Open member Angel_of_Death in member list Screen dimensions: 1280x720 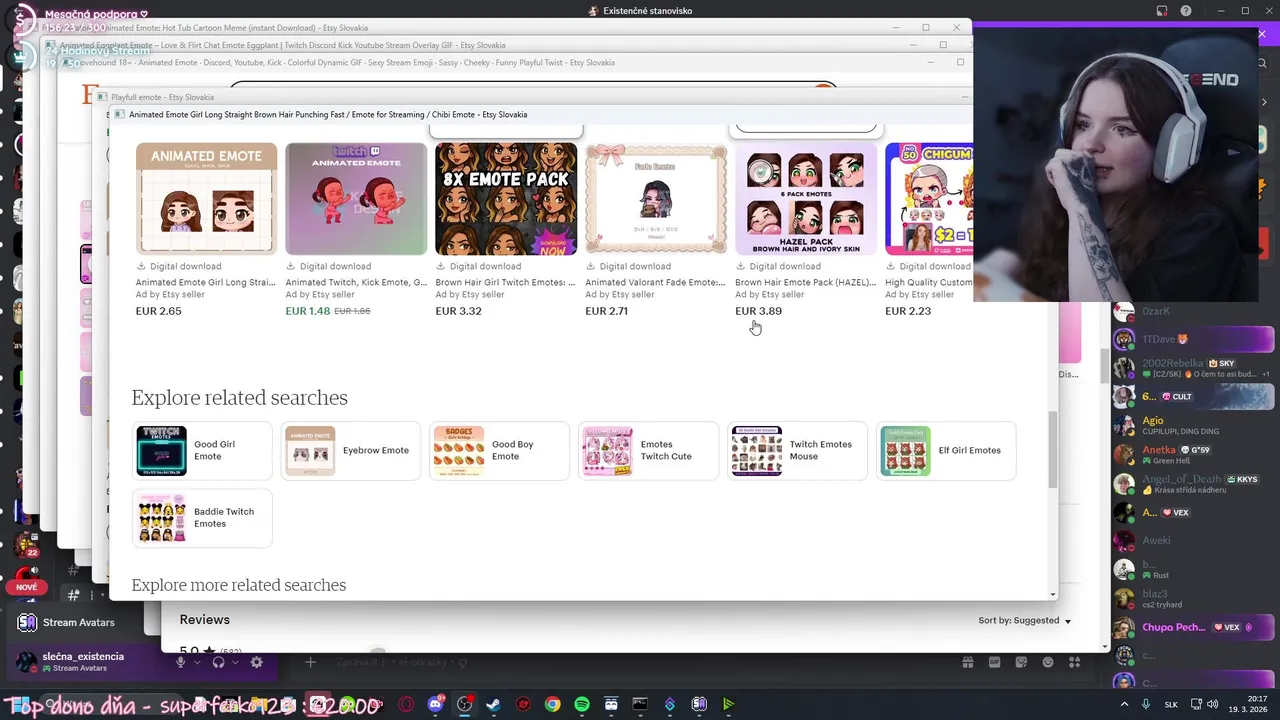point(1192,484)
